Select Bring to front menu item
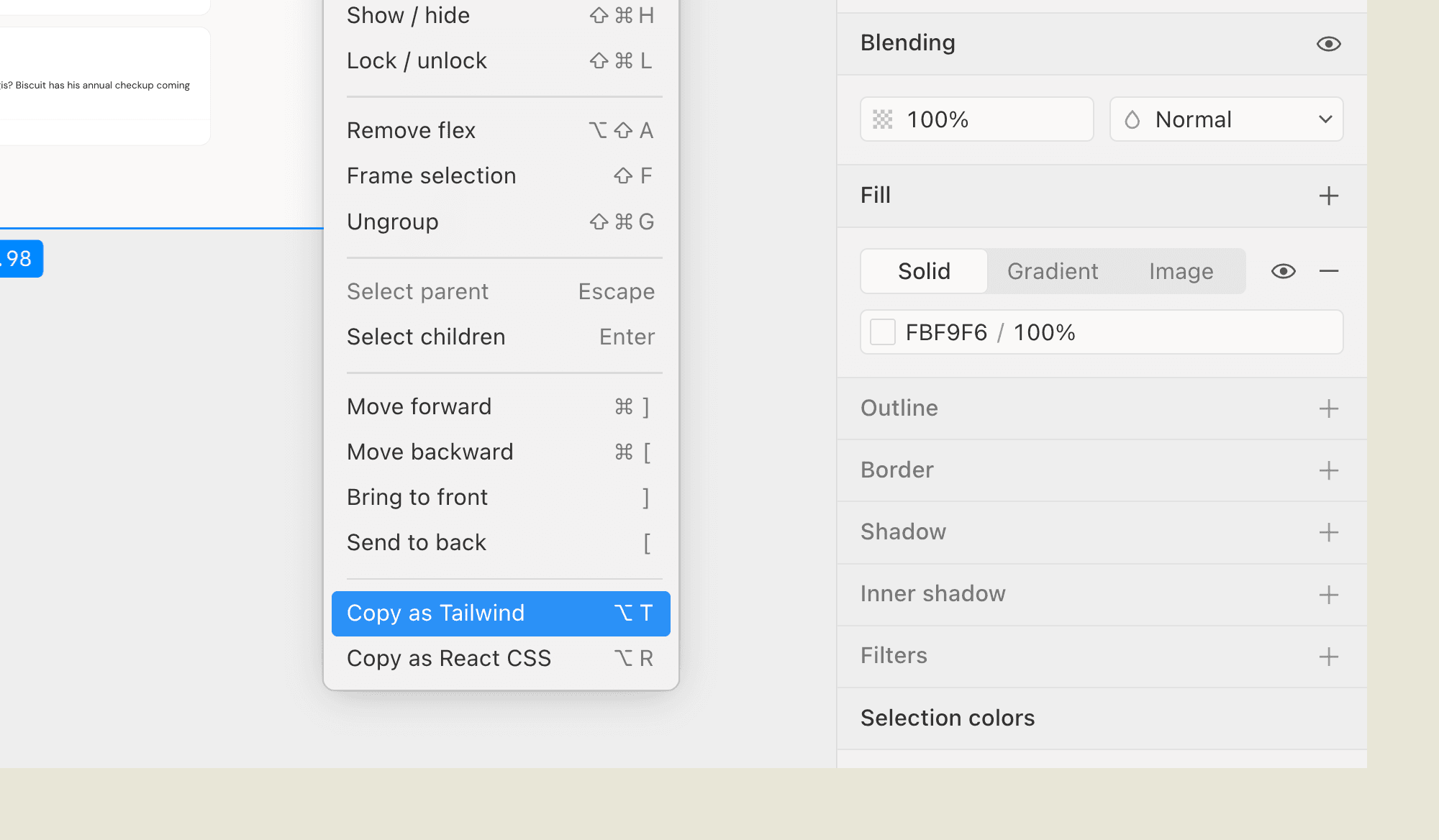The width and height of the screenshot is (1439, 840). pos(500,498)
